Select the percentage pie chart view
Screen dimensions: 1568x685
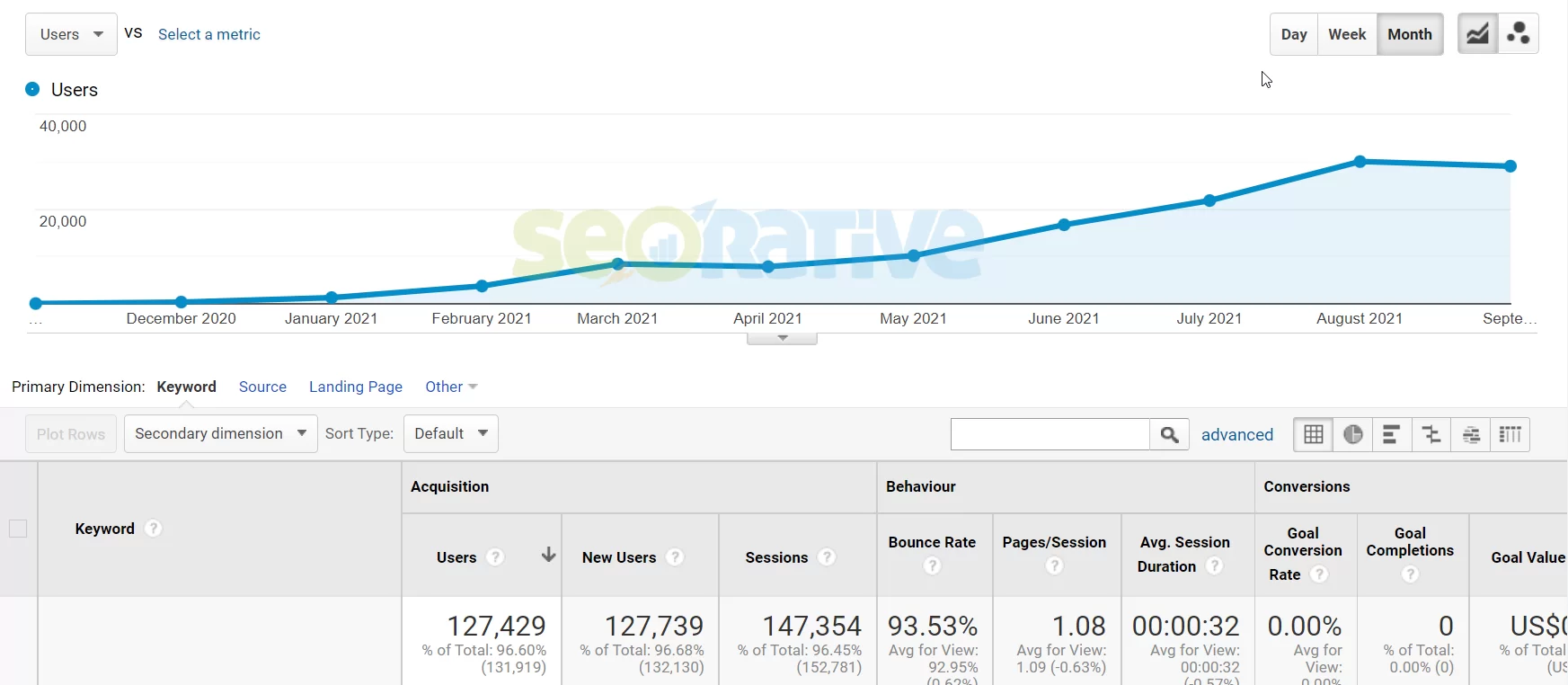(1353, 435)
